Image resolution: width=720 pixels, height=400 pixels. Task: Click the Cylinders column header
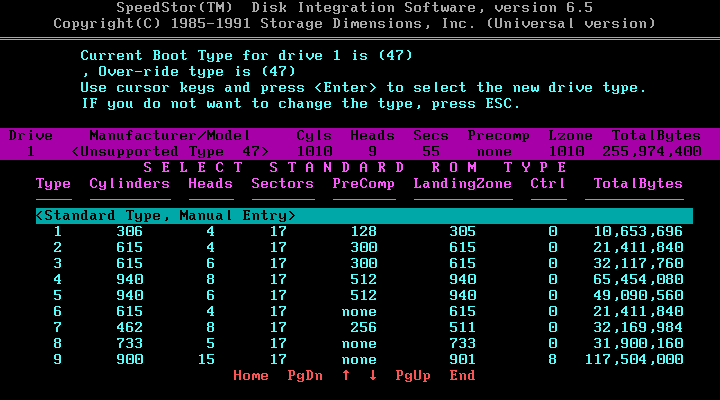(x=129, y=184)
